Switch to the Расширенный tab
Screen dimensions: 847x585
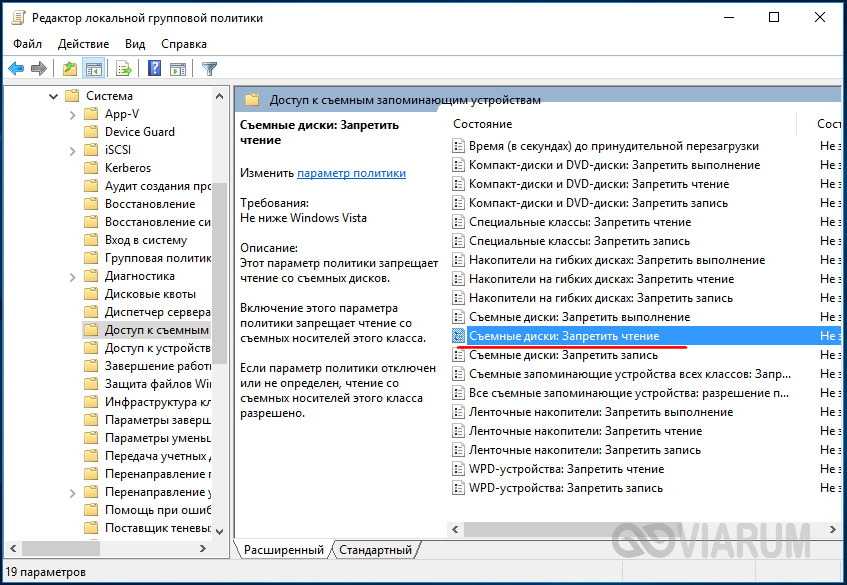284,550
